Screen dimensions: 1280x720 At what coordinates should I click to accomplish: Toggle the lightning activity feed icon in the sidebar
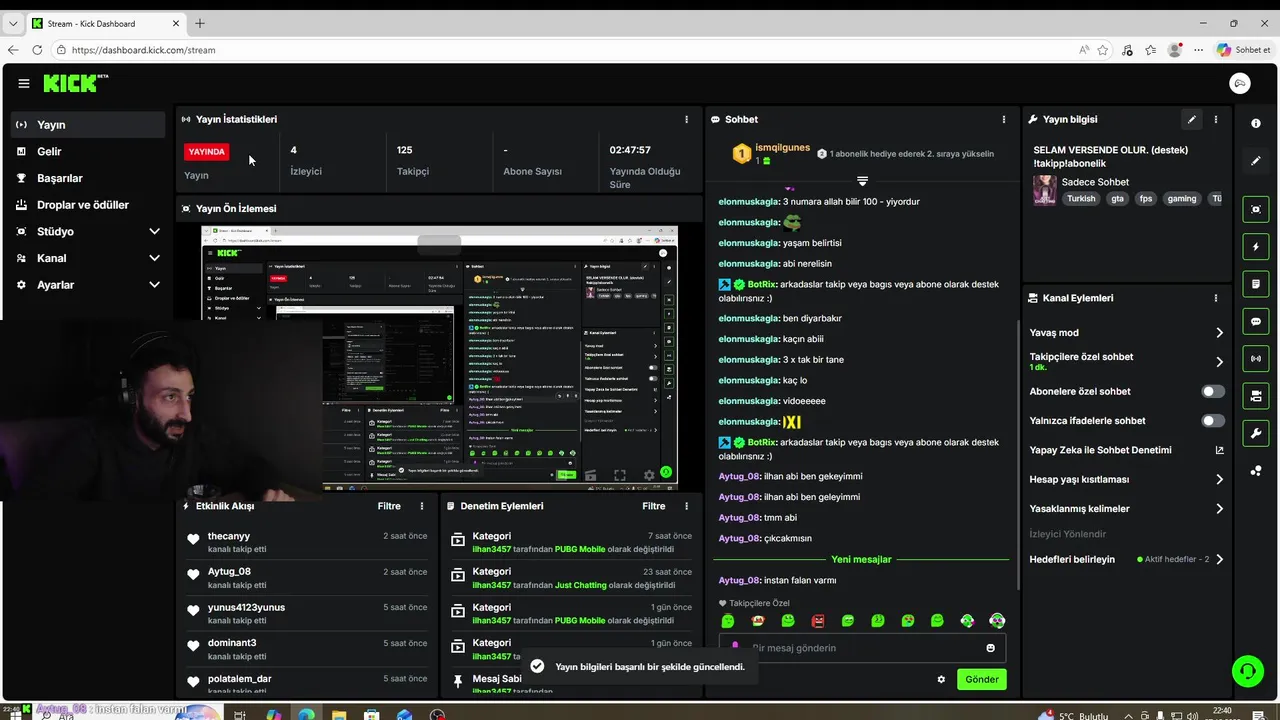pos(1256,246)
